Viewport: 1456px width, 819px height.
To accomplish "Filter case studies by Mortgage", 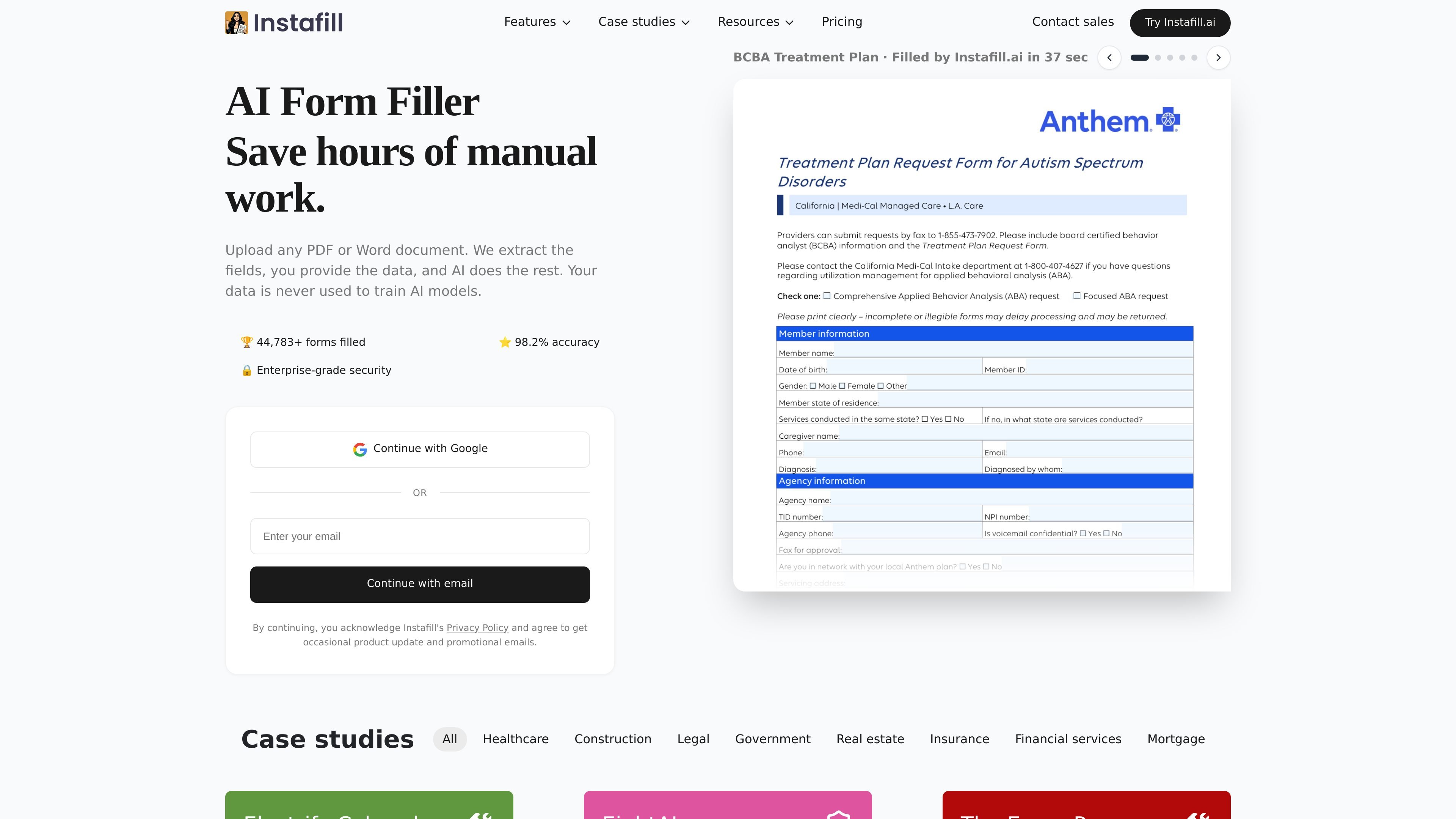I will coord(1176,739).
